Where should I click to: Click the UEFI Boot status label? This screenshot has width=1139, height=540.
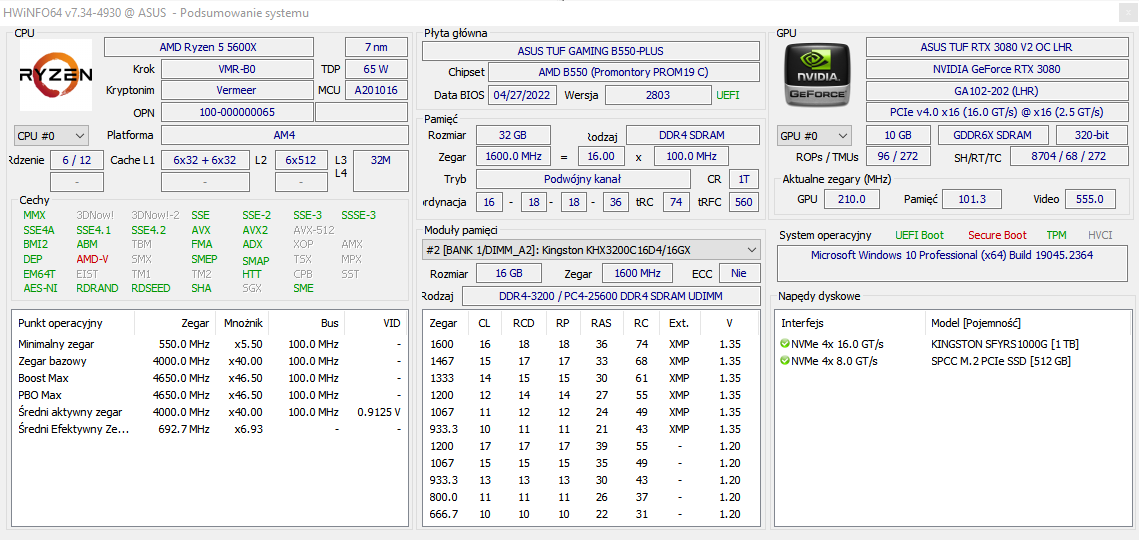tap(918, 235)
